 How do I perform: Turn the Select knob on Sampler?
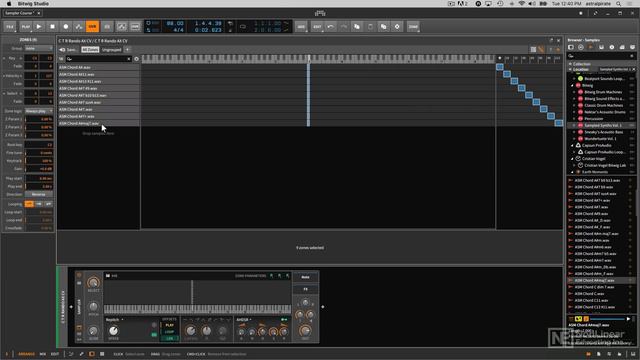93,282
